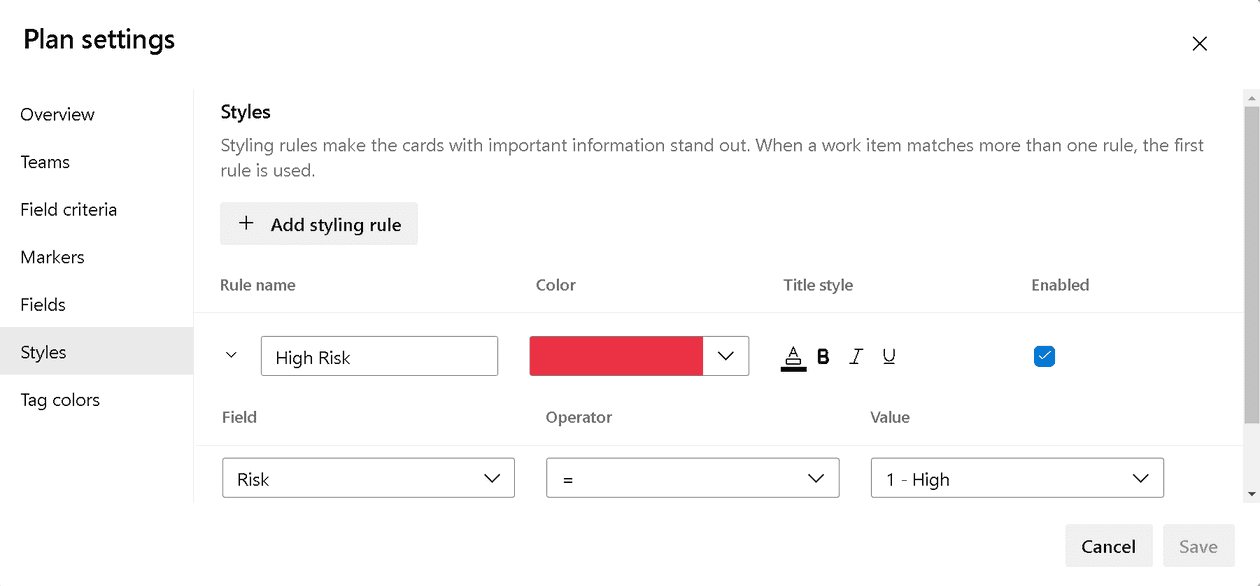
Task: Apply bold title style
Action: tap(823, 355)
